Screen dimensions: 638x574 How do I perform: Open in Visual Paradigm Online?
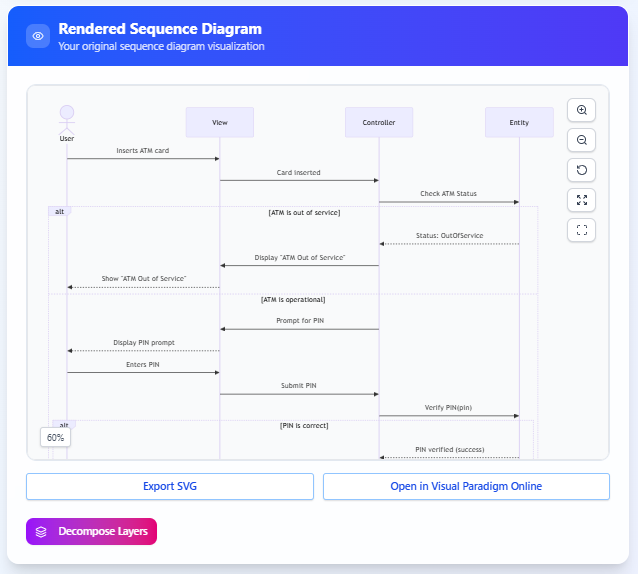466,486
